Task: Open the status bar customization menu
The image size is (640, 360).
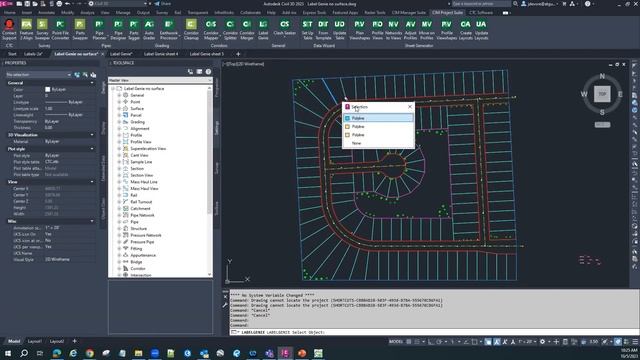Action: click(635, 342)
